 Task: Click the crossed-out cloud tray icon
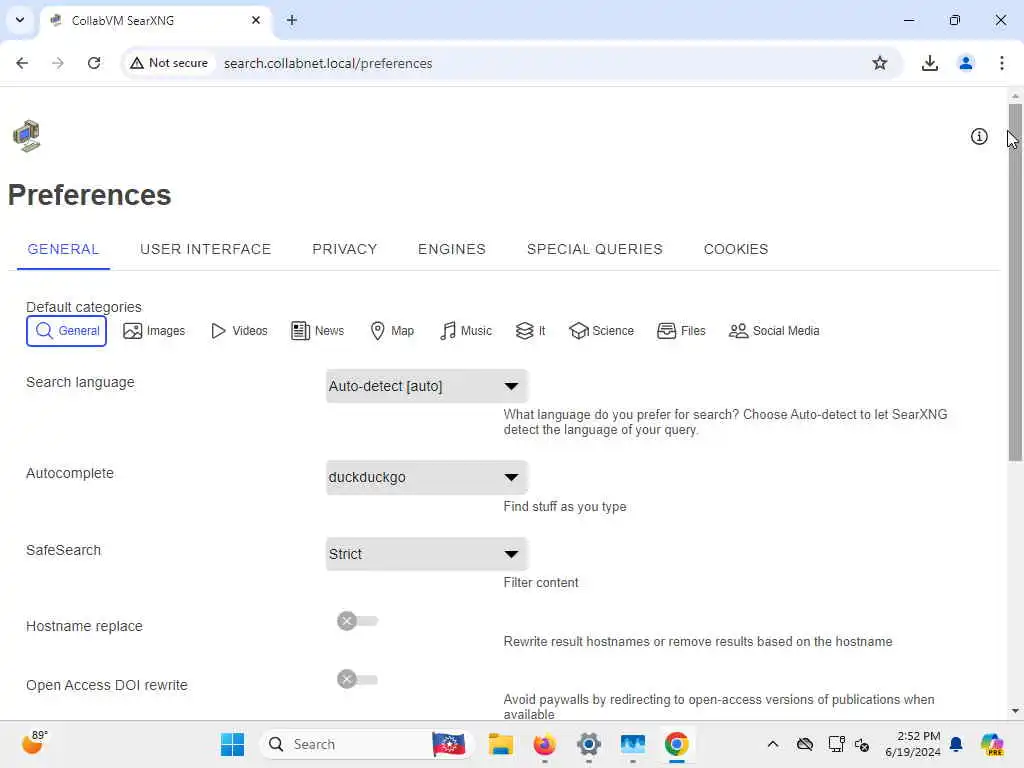(x=805, y=744)
